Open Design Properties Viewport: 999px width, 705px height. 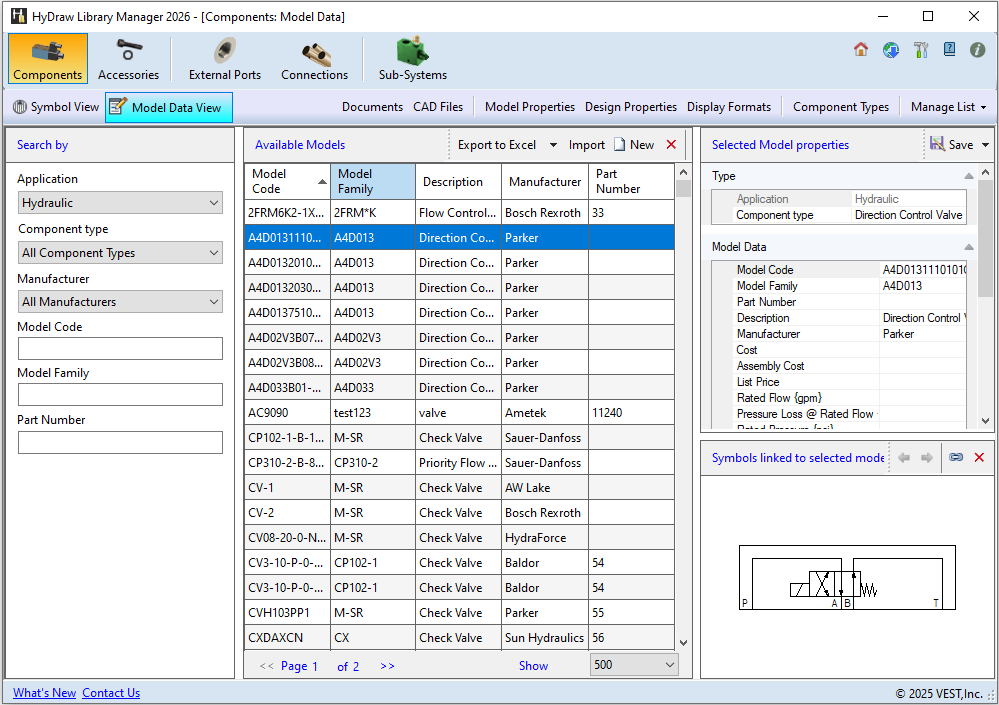631,107
